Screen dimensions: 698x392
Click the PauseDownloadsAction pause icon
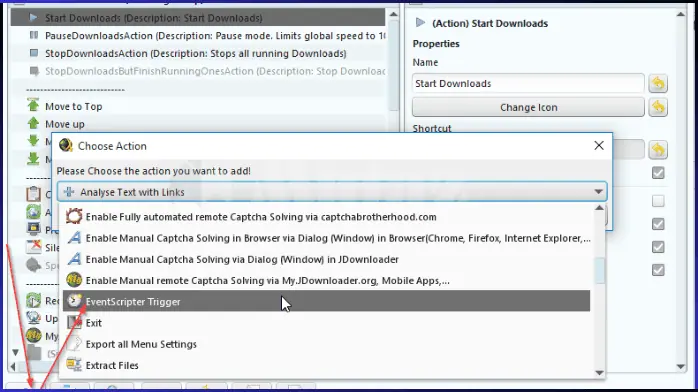pyautogui.click(x=34, y=35)
